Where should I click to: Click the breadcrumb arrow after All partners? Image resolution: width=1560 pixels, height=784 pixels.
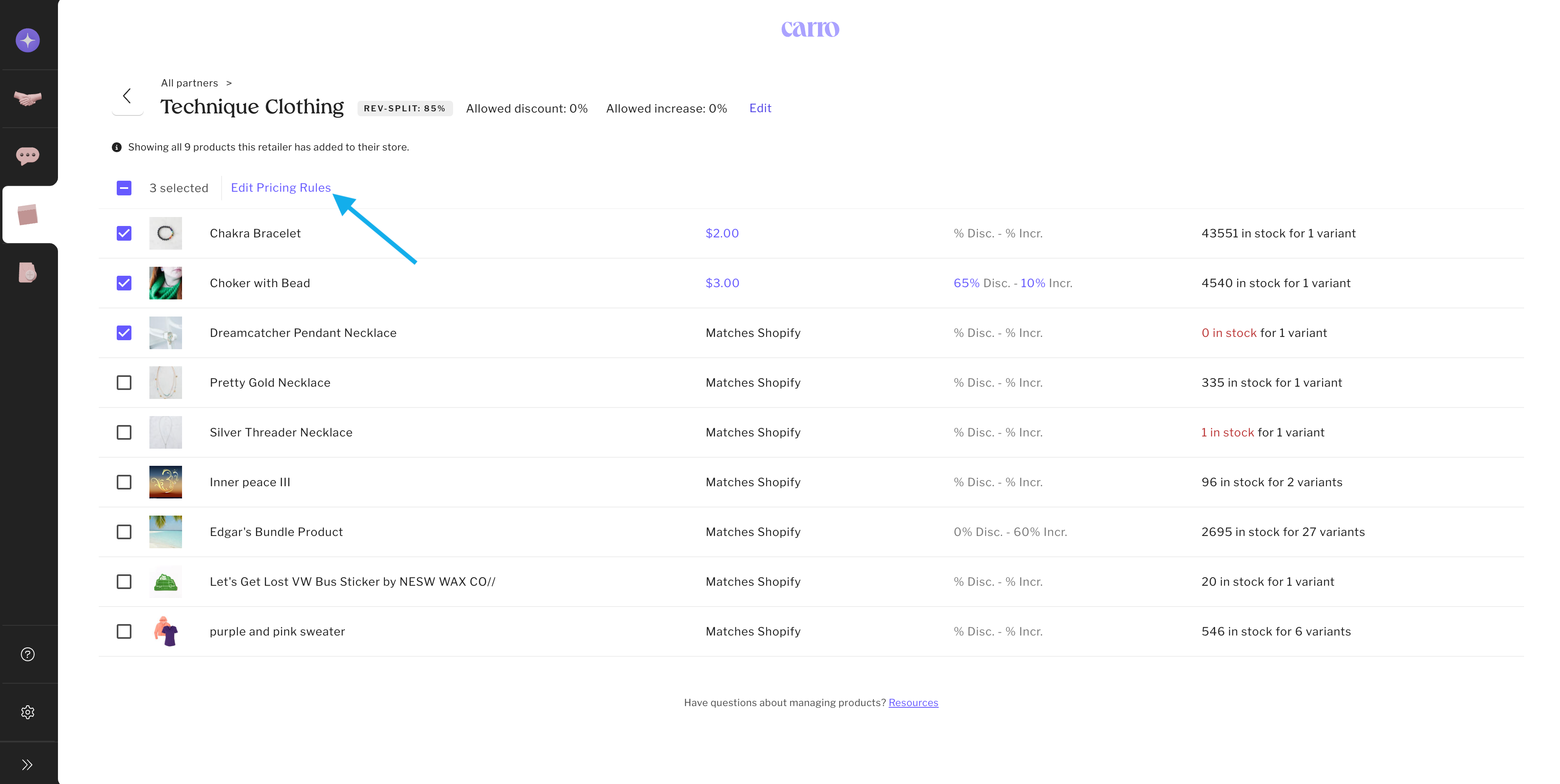229,83
